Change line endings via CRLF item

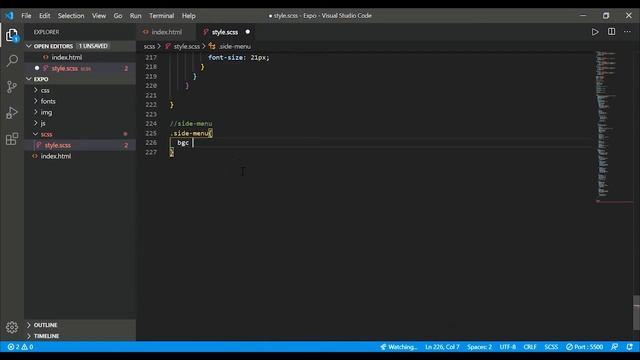click(x=530, y=347)
